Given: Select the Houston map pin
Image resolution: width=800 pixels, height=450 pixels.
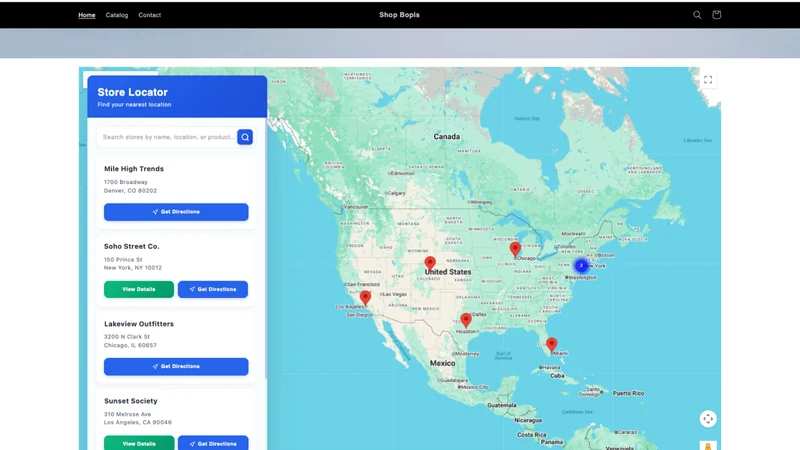Looking at the screenshot, I should point(466,320).
